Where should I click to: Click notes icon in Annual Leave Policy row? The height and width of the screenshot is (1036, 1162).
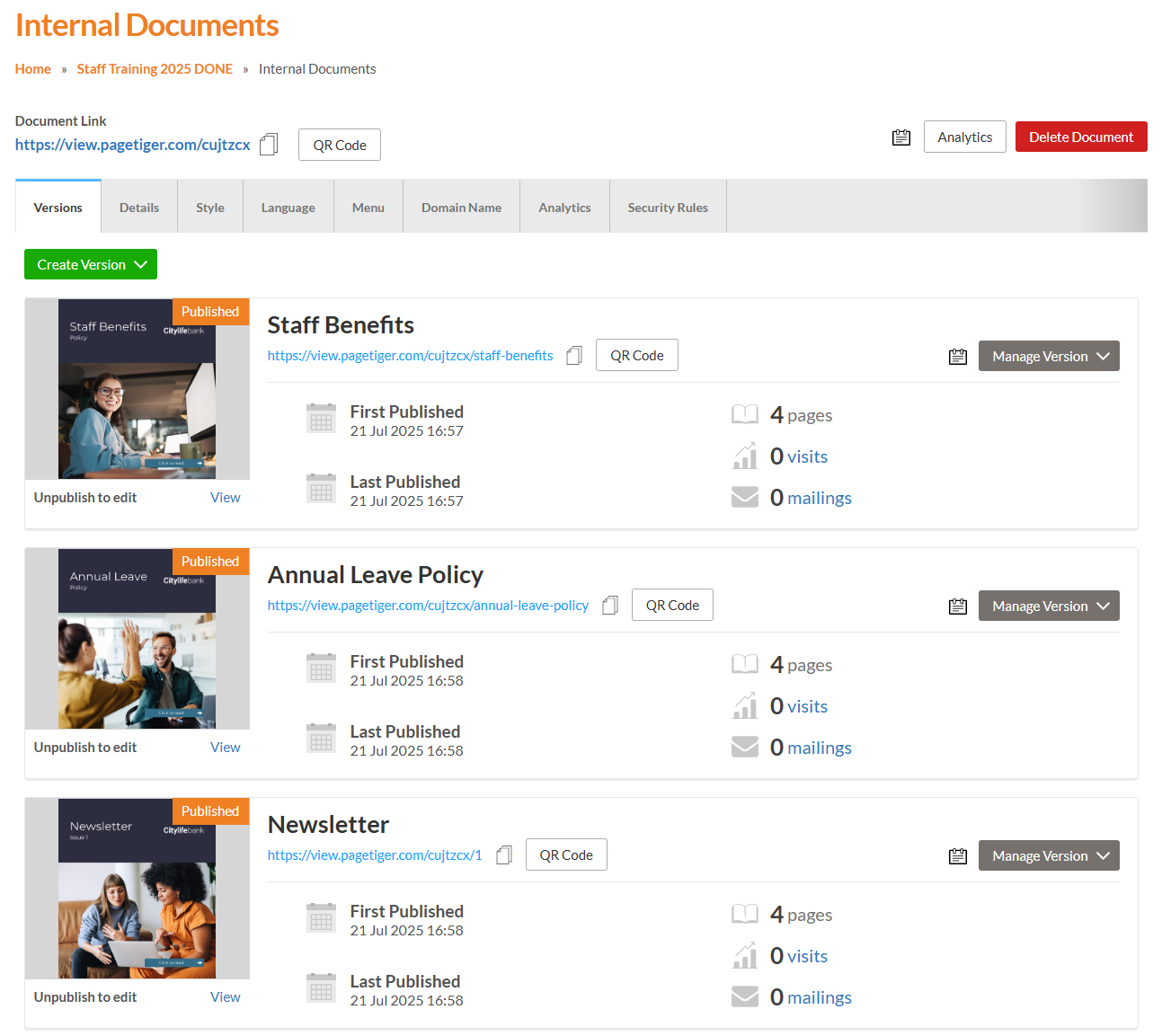point(957,607)
